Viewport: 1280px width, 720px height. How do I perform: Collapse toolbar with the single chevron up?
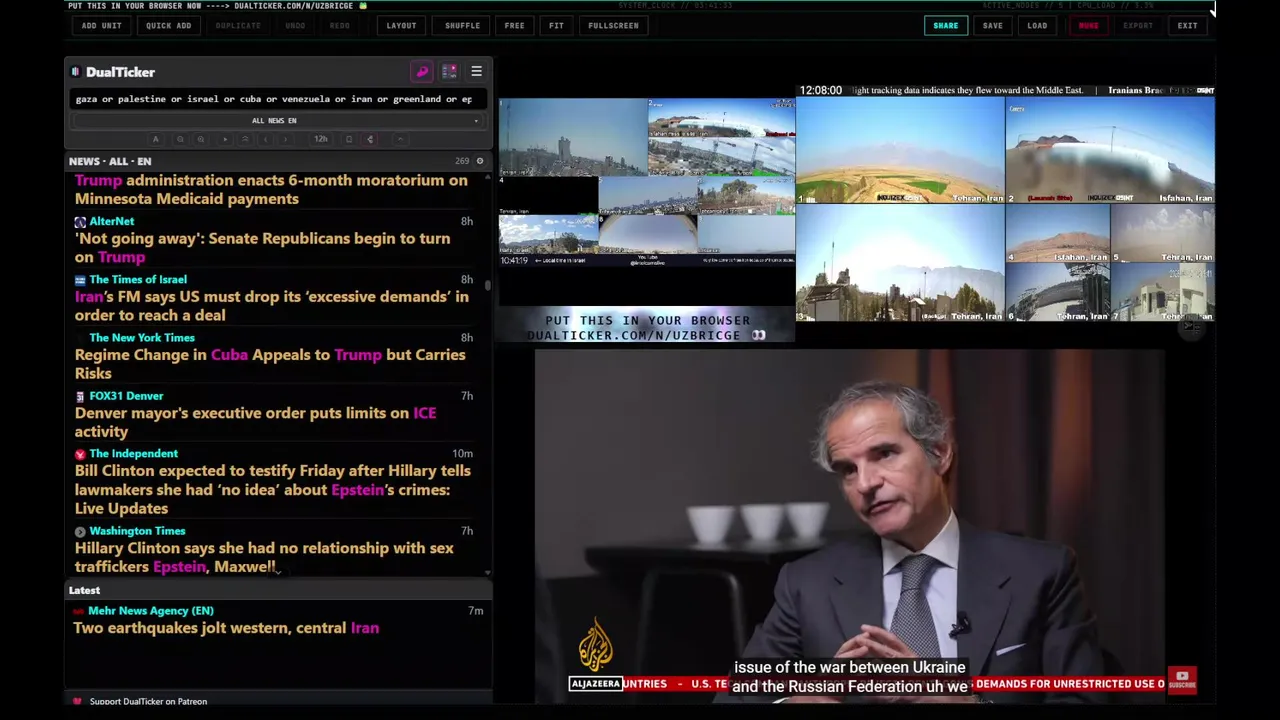pyautogui.click(x=400, y=139)
